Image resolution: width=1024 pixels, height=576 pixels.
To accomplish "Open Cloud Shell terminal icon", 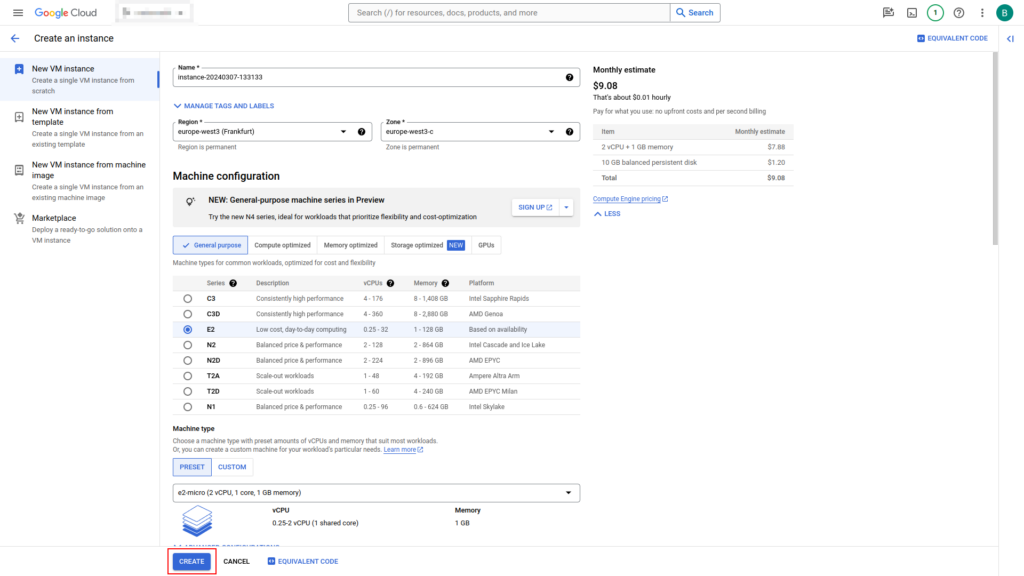I will click(x=911, y=13).
